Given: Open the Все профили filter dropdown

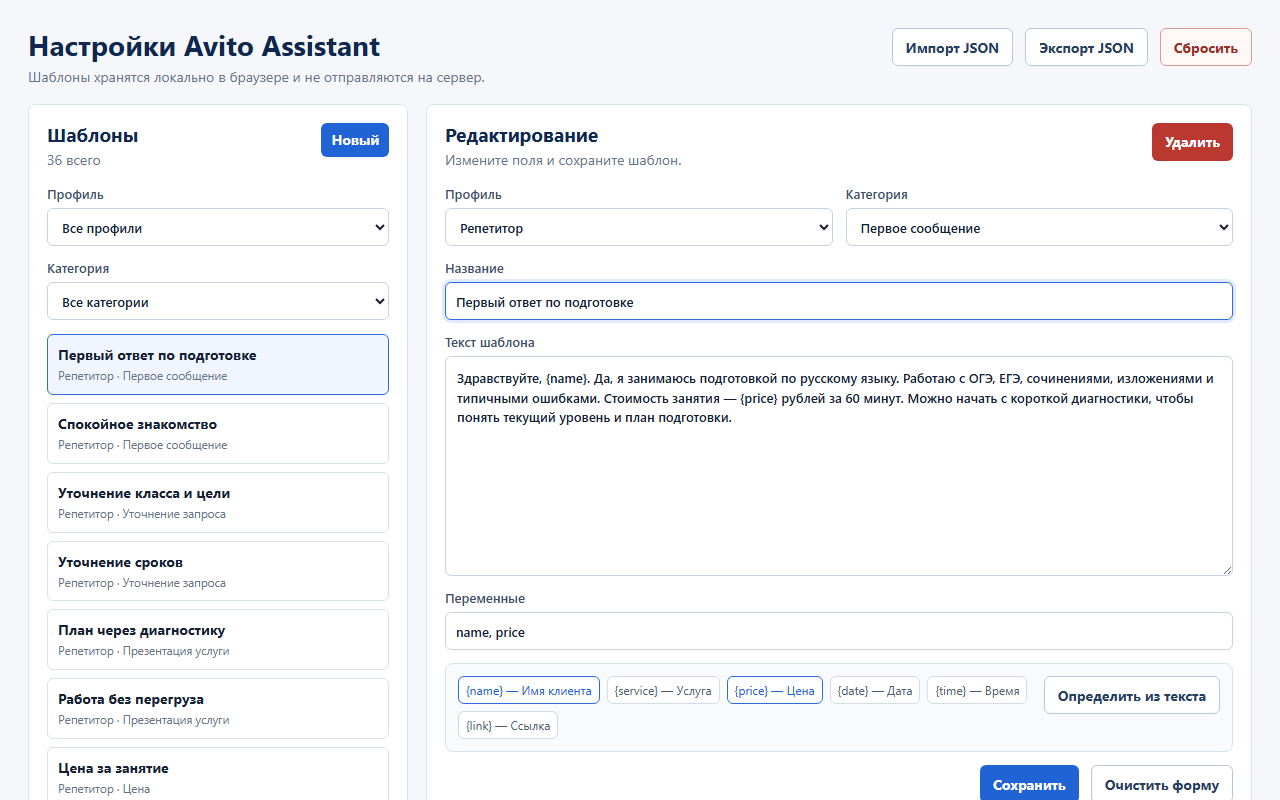Looking at the screenshot, I should click(218, 227).
